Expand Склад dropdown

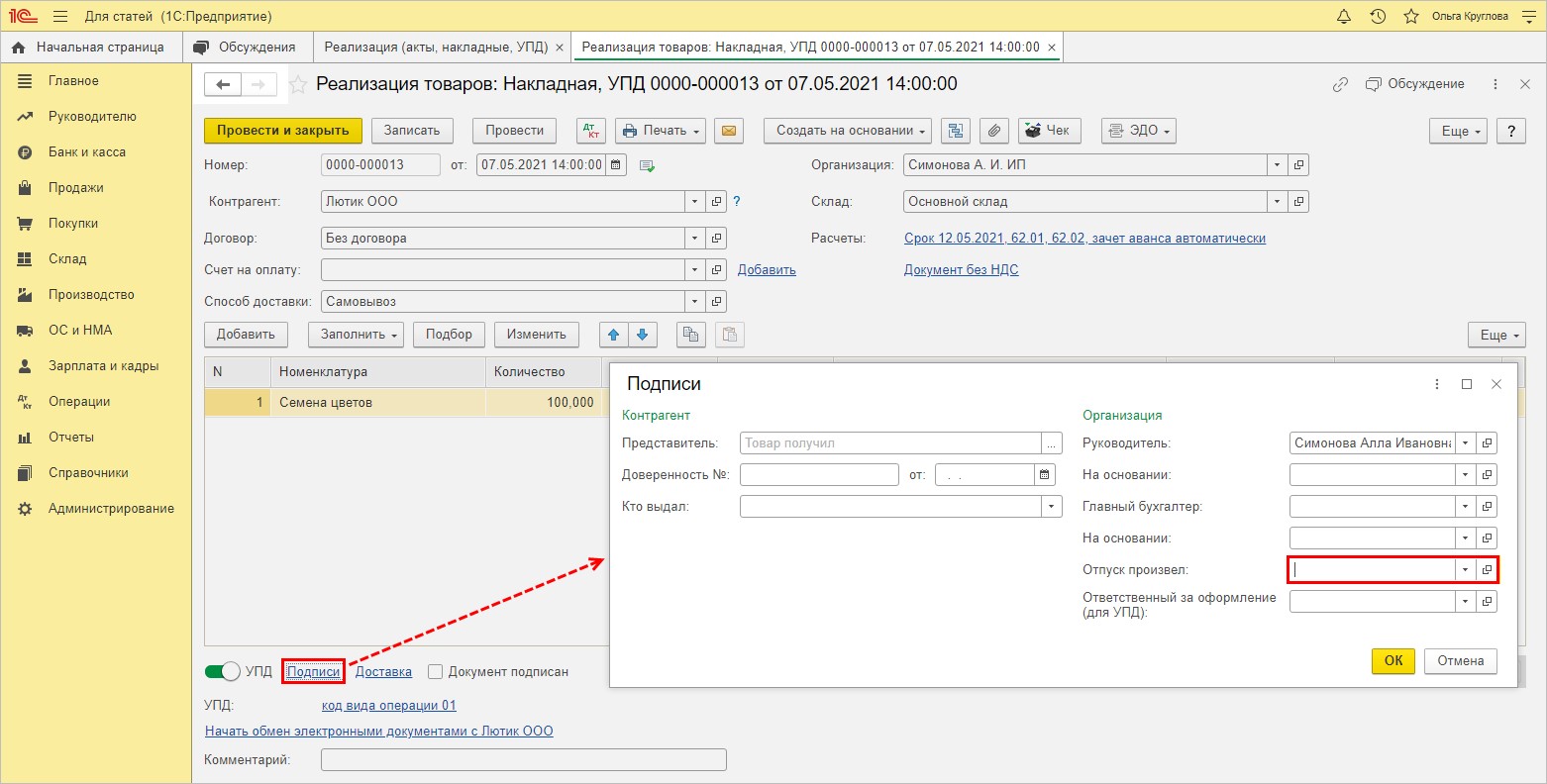point(1278,202)
